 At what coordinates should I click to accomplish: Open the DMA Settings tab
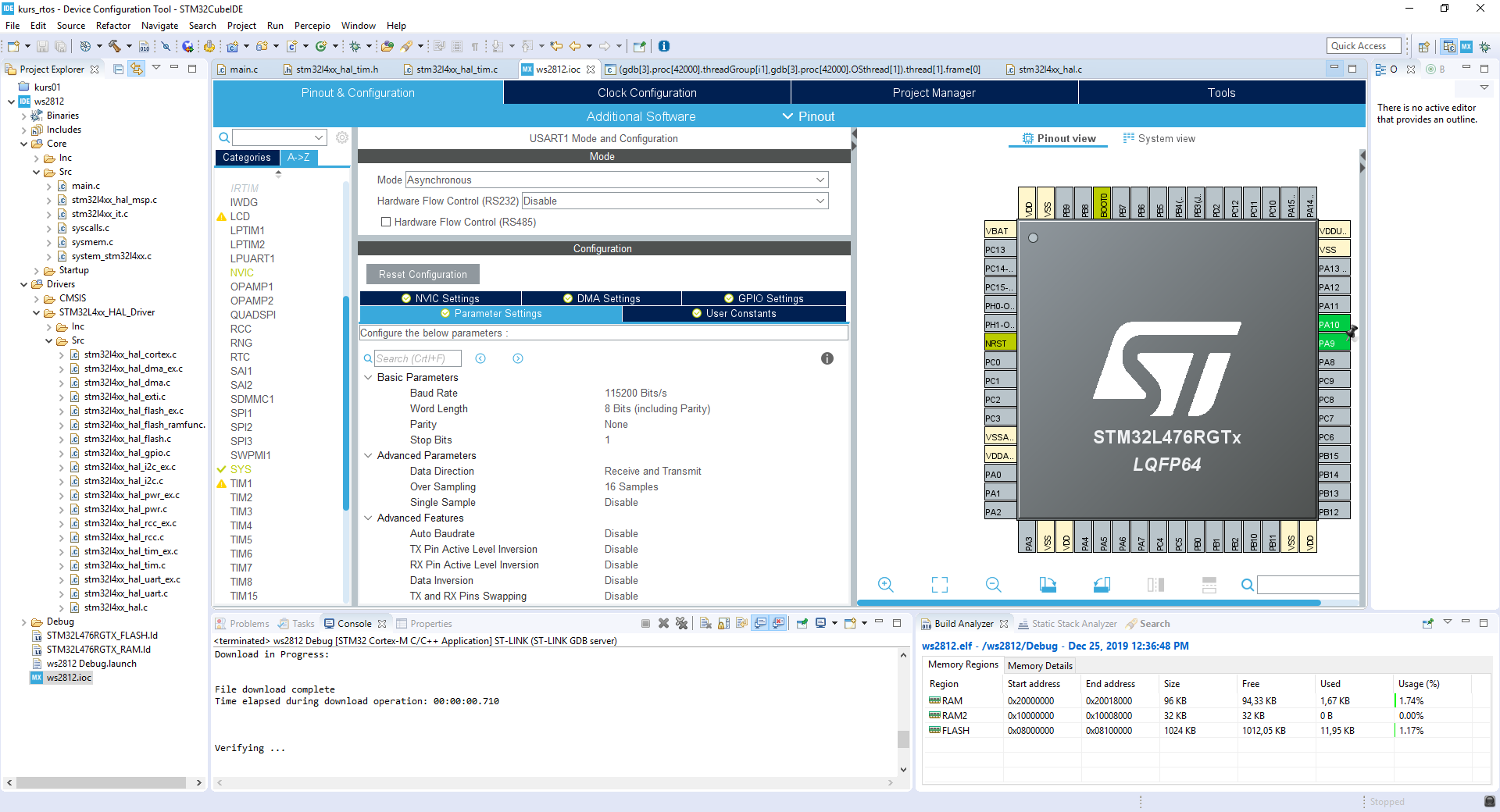click(602, 298)
